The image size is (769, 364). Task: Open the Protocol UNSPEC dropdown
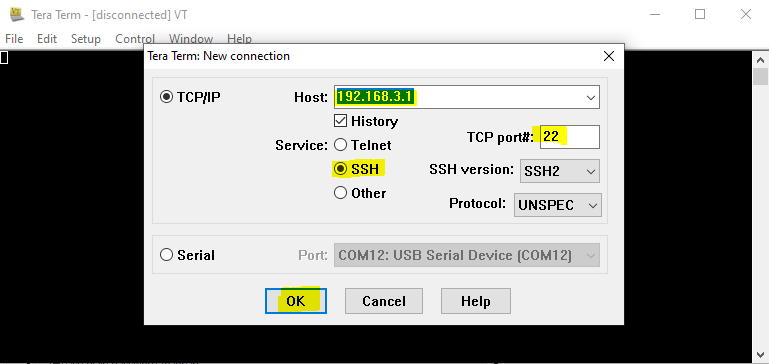click(x=558, y=205)
